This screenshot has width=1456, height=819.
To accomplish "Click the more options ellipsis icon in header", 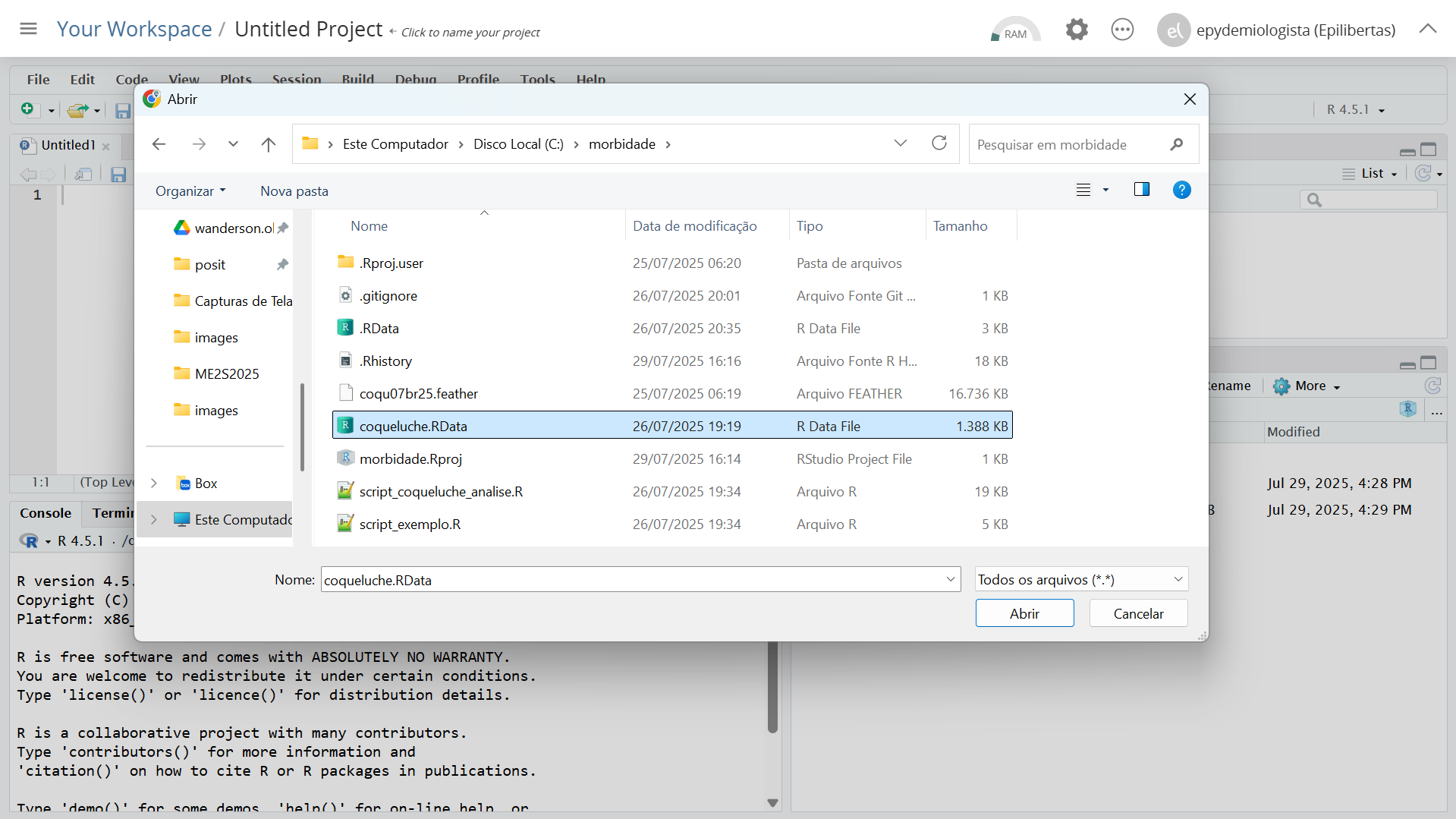I will (x=1121, y=30).
